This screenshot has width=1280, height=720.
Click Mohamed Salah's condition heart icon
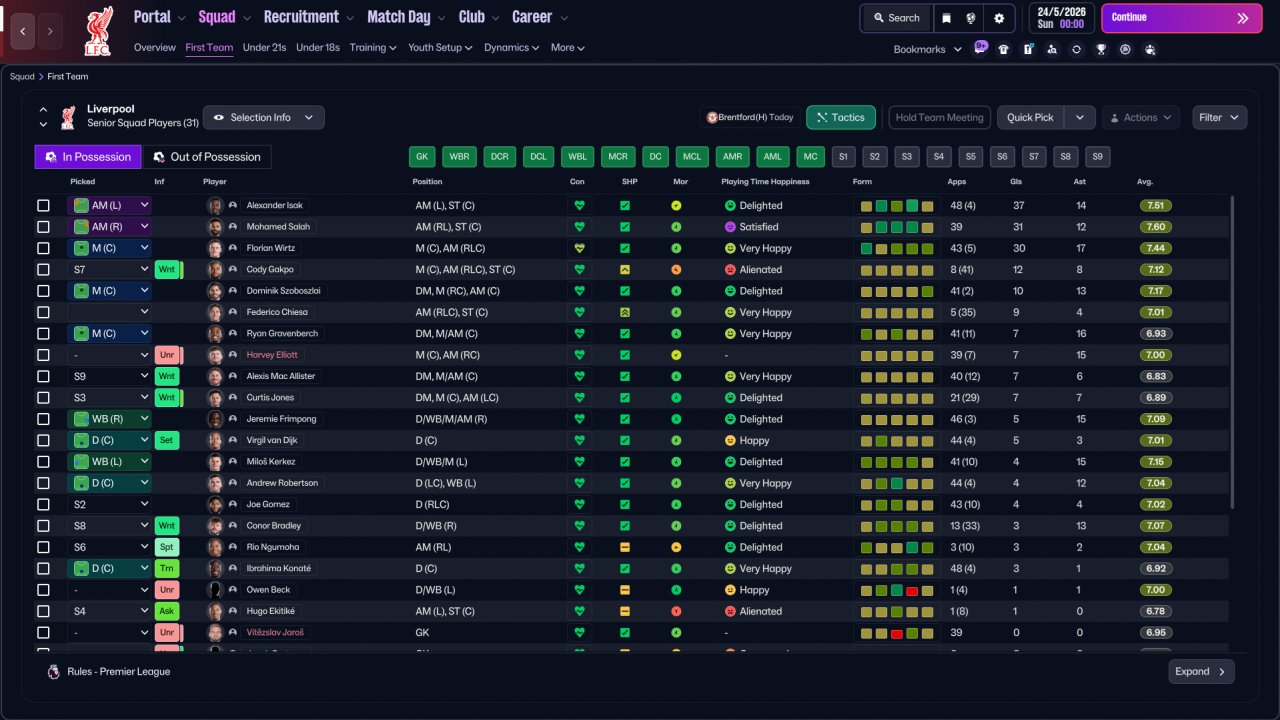coord(578,227)
